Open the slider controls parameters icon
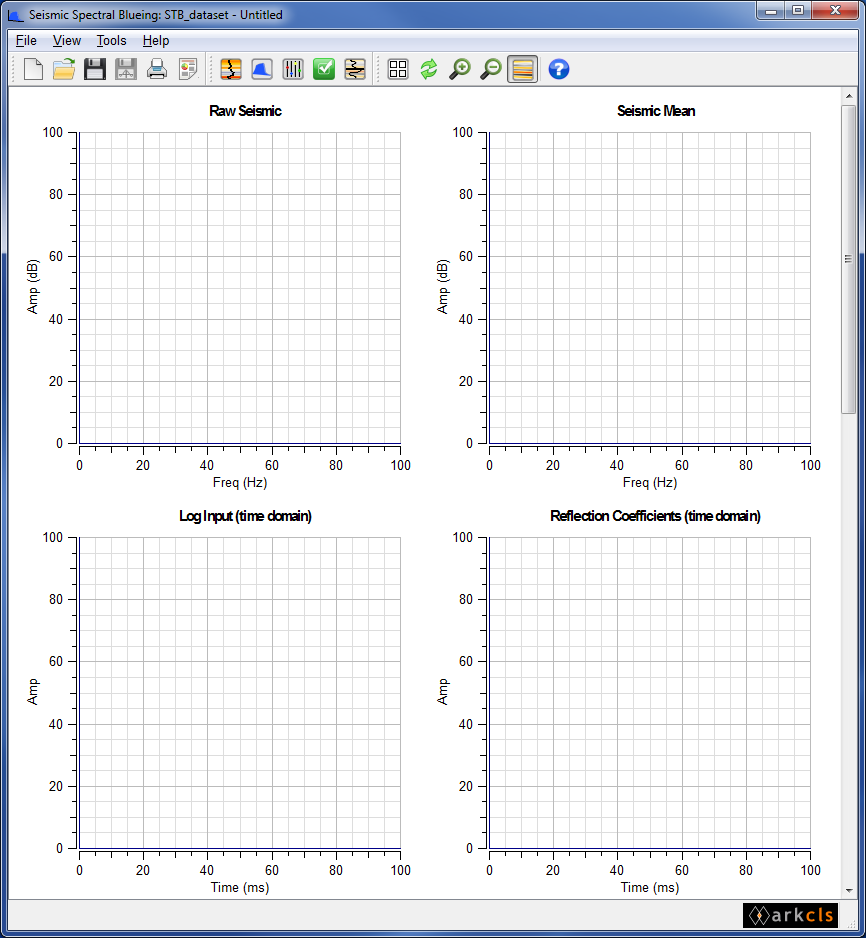This screenshot has height=938, width=866. coord(293,69)
